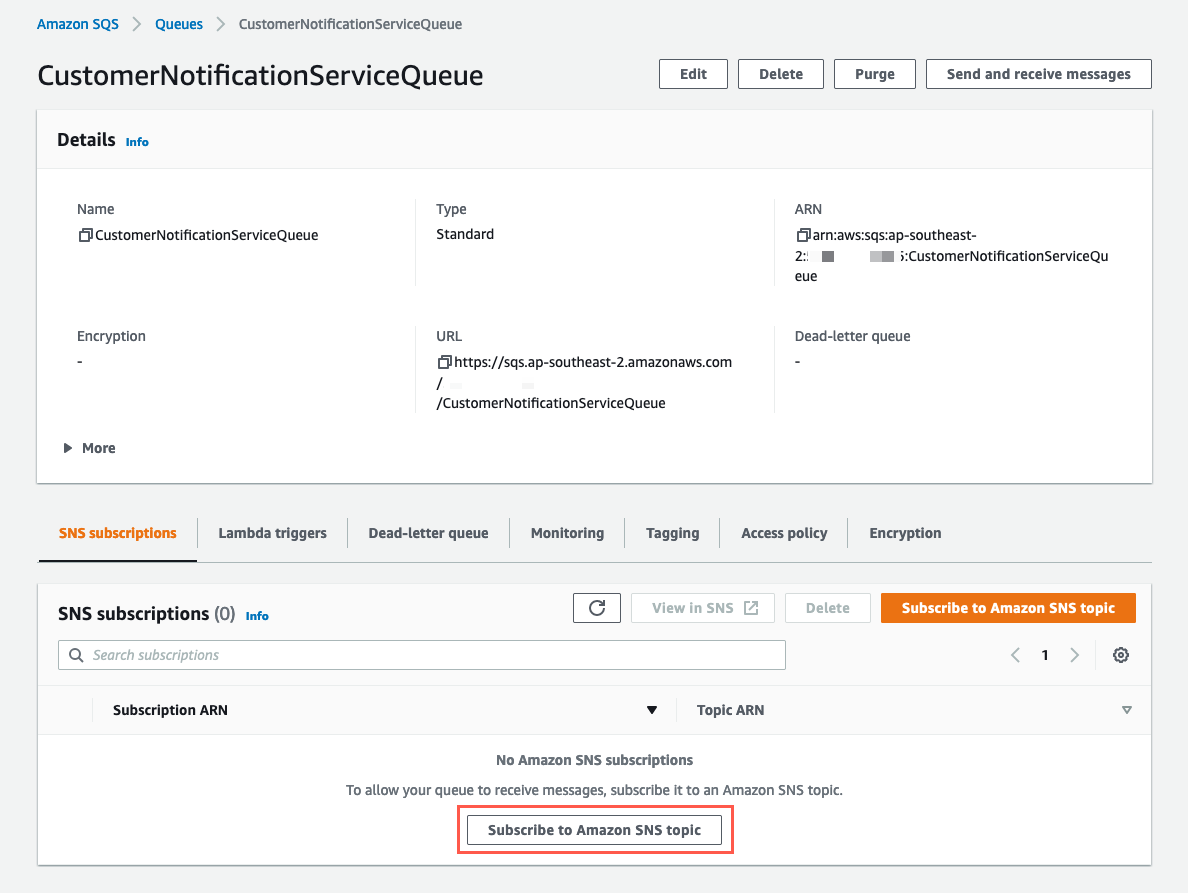The width and height of the screenshot is (1188, 893).
Task: Sort by Topic ARN column arrow
Action: tap(1127, 710)
